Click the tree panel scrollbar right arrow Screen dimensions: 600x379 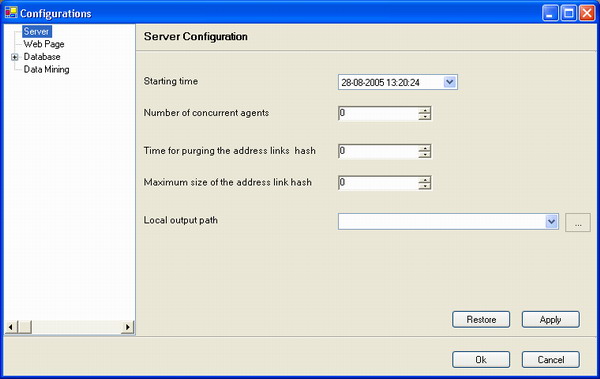(x=127, y=327)
